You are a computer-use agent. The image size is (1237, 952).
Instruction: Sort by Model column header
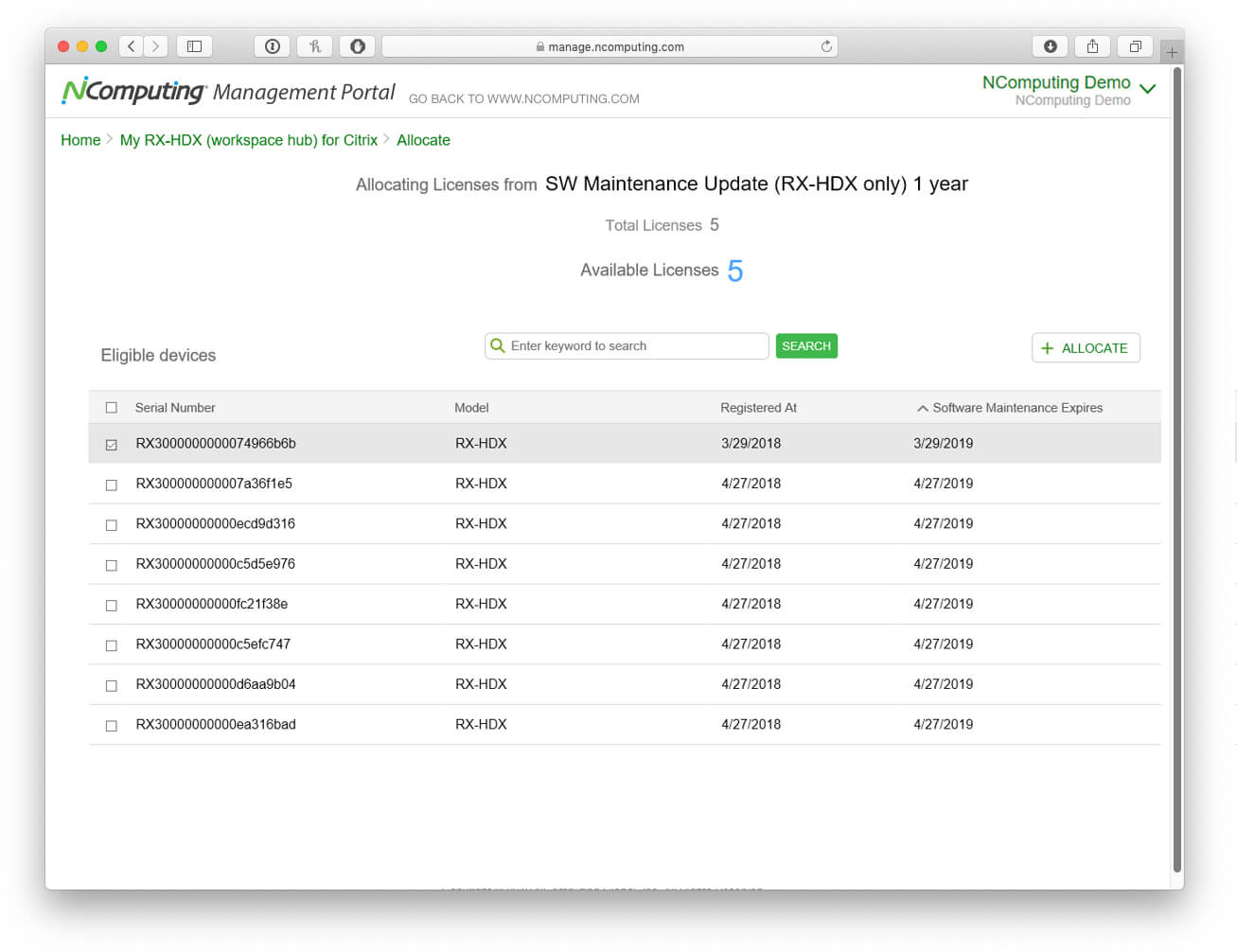click(x=471, y=408)
